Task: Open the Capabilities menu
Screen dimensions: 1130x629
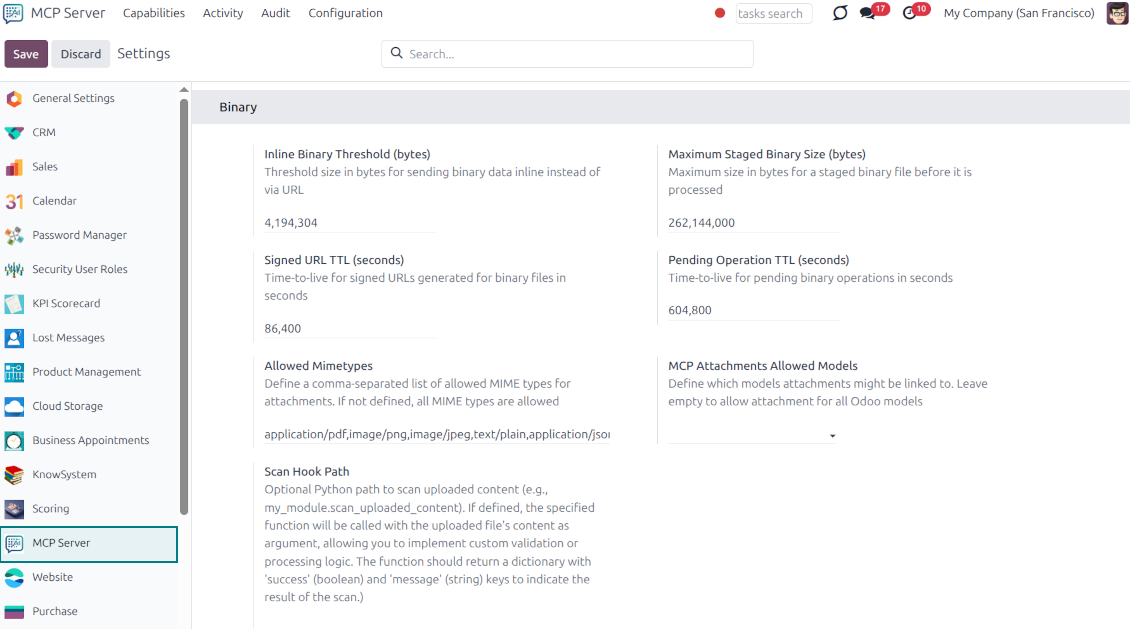Action: coord(154,13)
